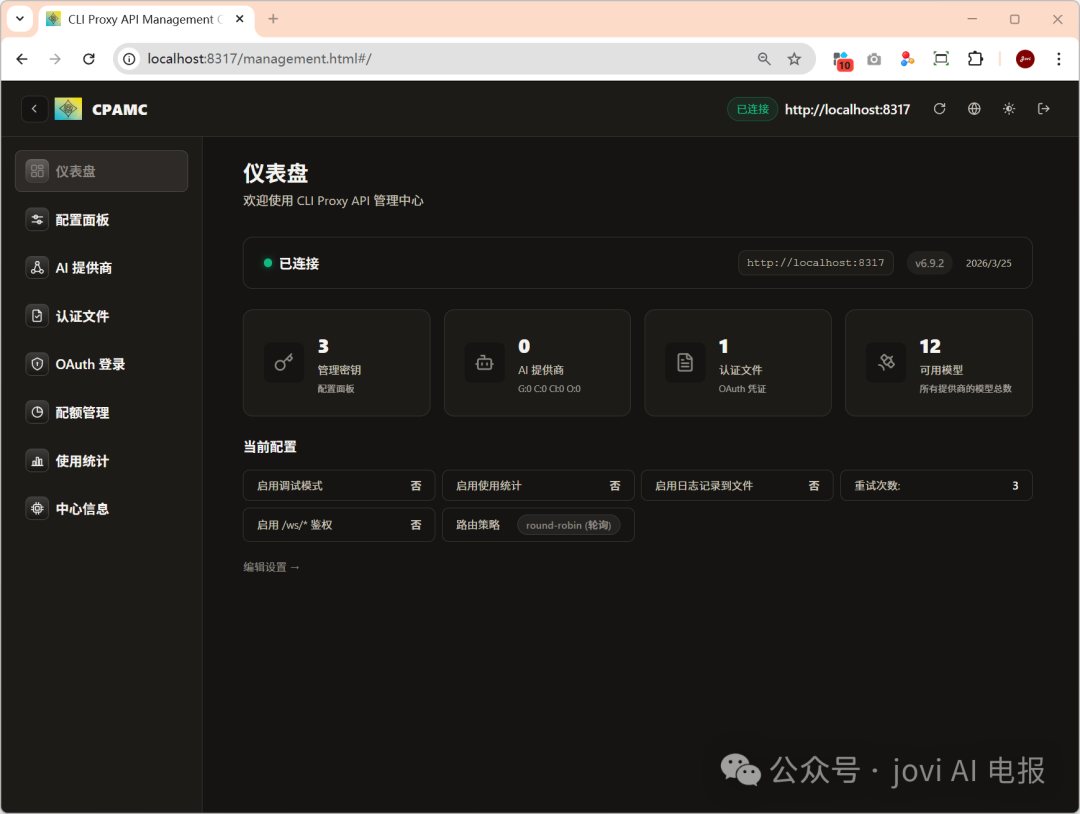Image resolution: width=1080 pixels, height=814 pixels.
Task: Open the tab search dropdown arrow
Action: [20, 19]
